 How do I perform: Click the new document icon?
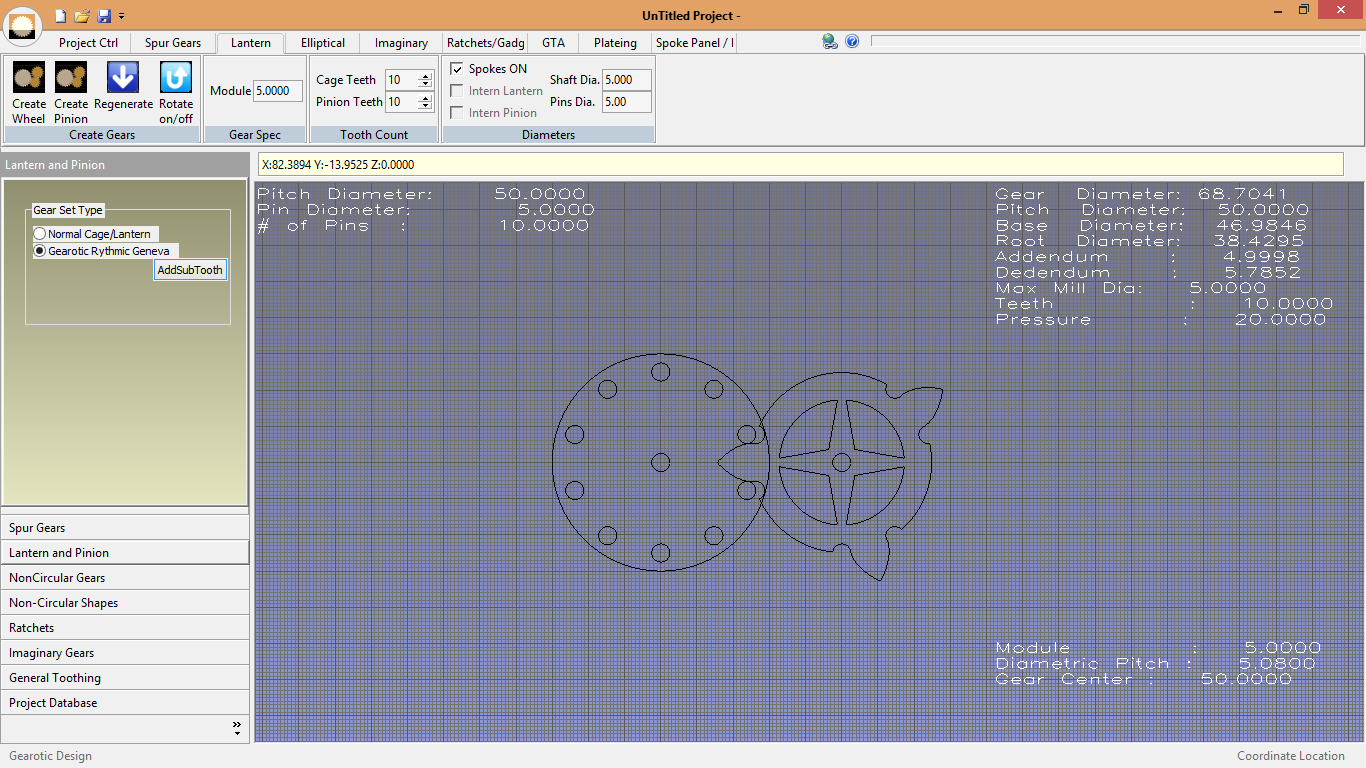coord(60,15)
